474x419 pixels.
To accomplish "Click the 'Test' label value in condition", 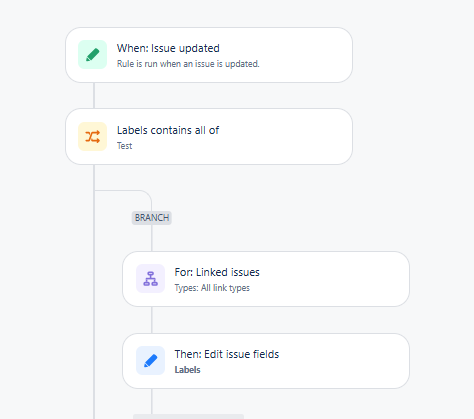I will (x=124, y=146).
